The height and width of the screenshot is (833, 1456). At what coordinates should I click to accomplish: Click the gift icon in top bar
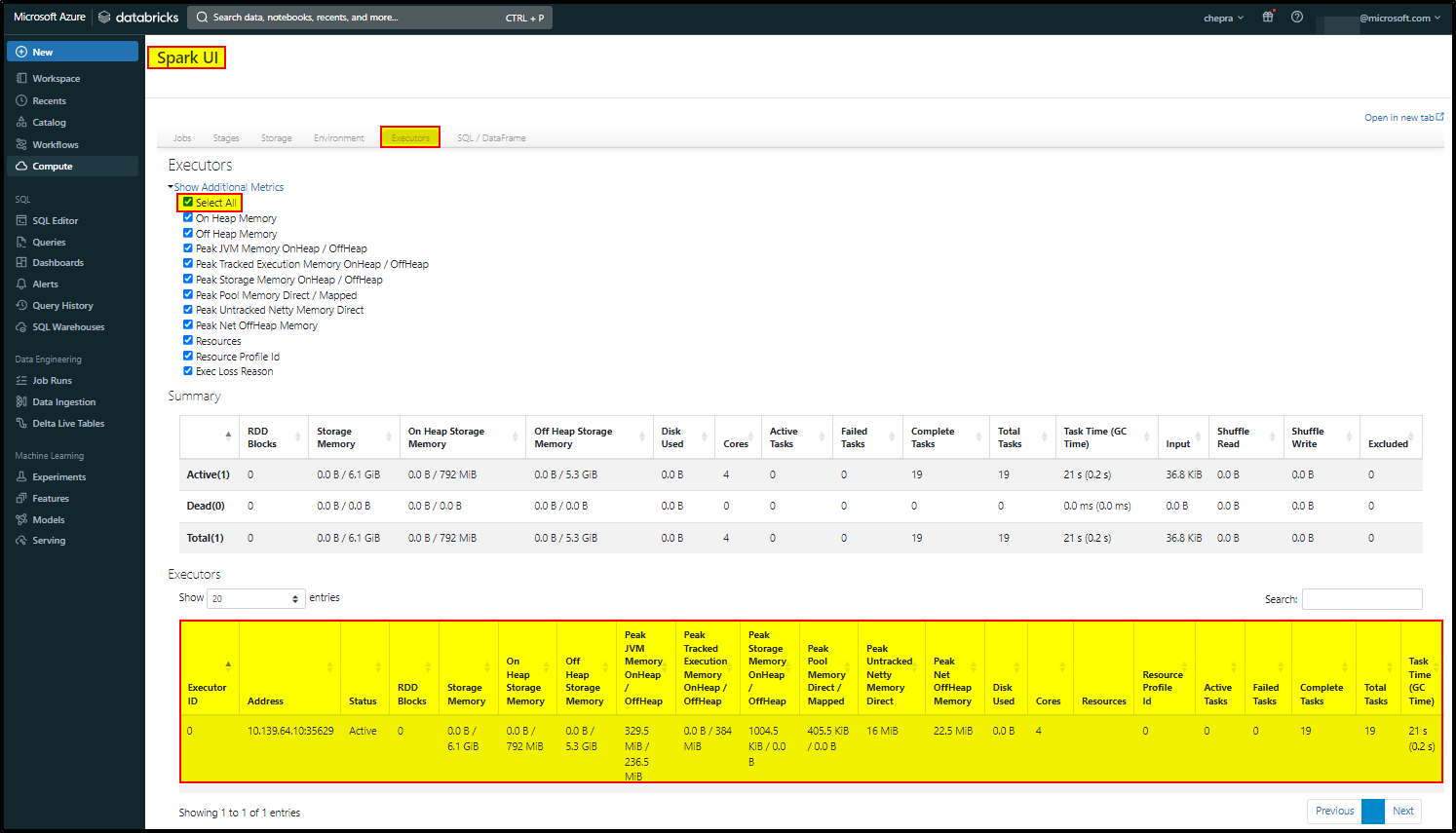1268,17
